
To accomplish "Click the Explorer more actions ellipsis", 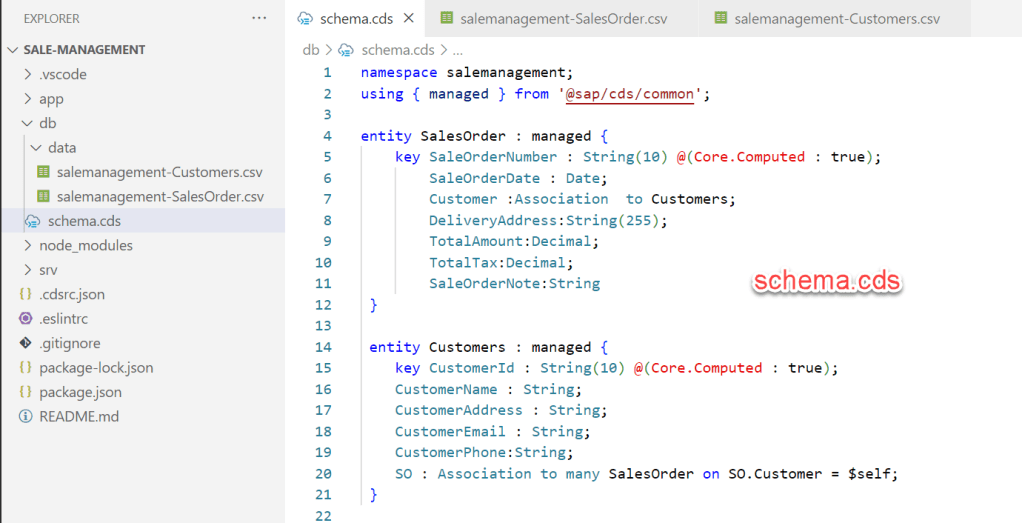I will click(259, 18).
